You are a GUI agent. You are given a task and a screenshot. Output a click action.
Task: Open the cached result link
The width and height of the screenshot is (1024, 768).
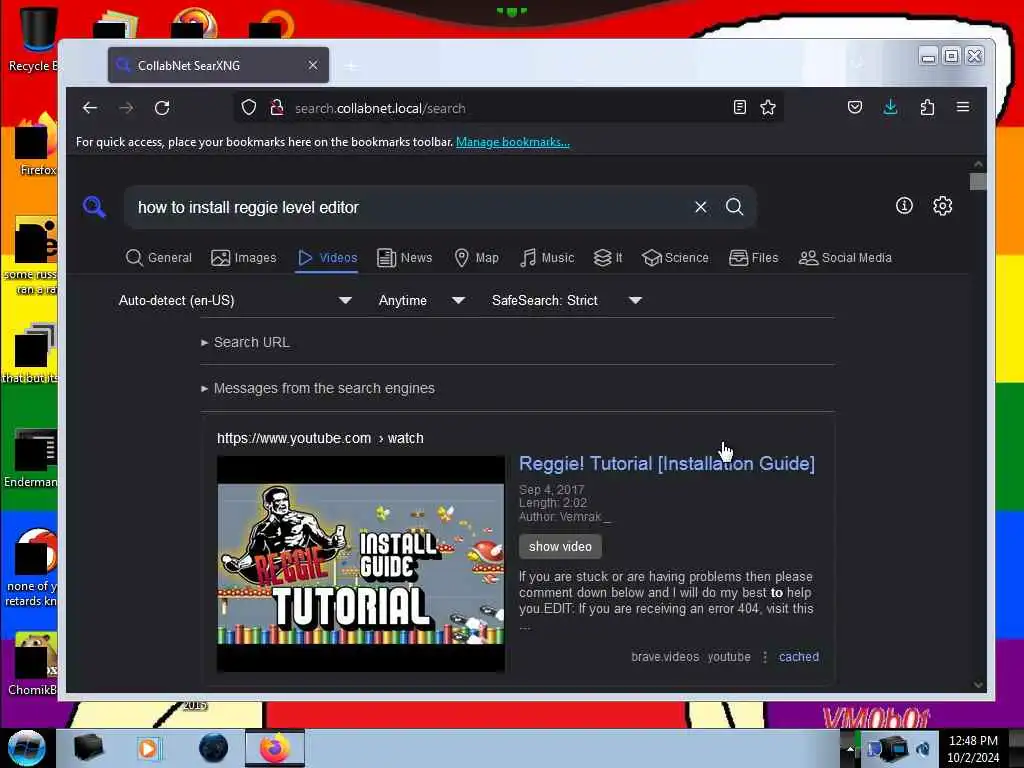pyautogui.click(x=799, y=657)
